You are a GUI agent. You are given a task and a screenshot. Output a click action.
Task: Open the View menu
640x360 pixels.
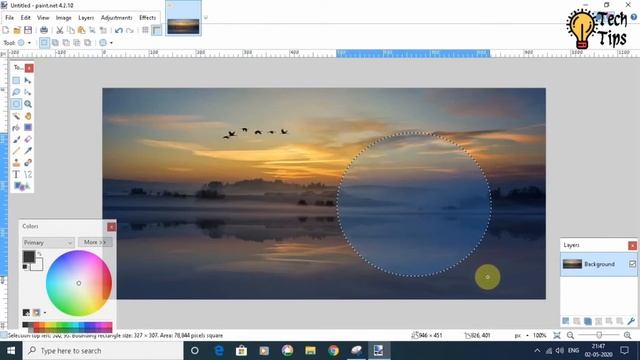pyautogui.click(x=43, y=18)
